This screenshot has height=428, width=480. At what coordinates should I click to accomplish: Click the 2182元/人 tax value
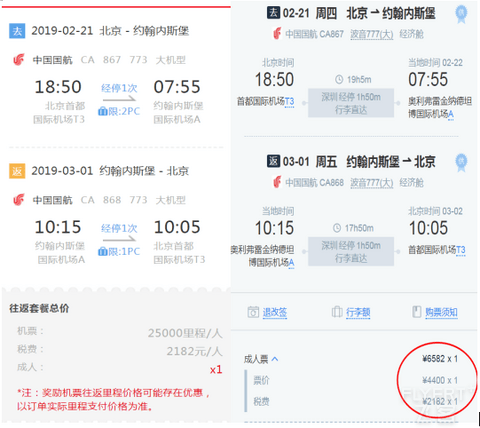[194, 351]
